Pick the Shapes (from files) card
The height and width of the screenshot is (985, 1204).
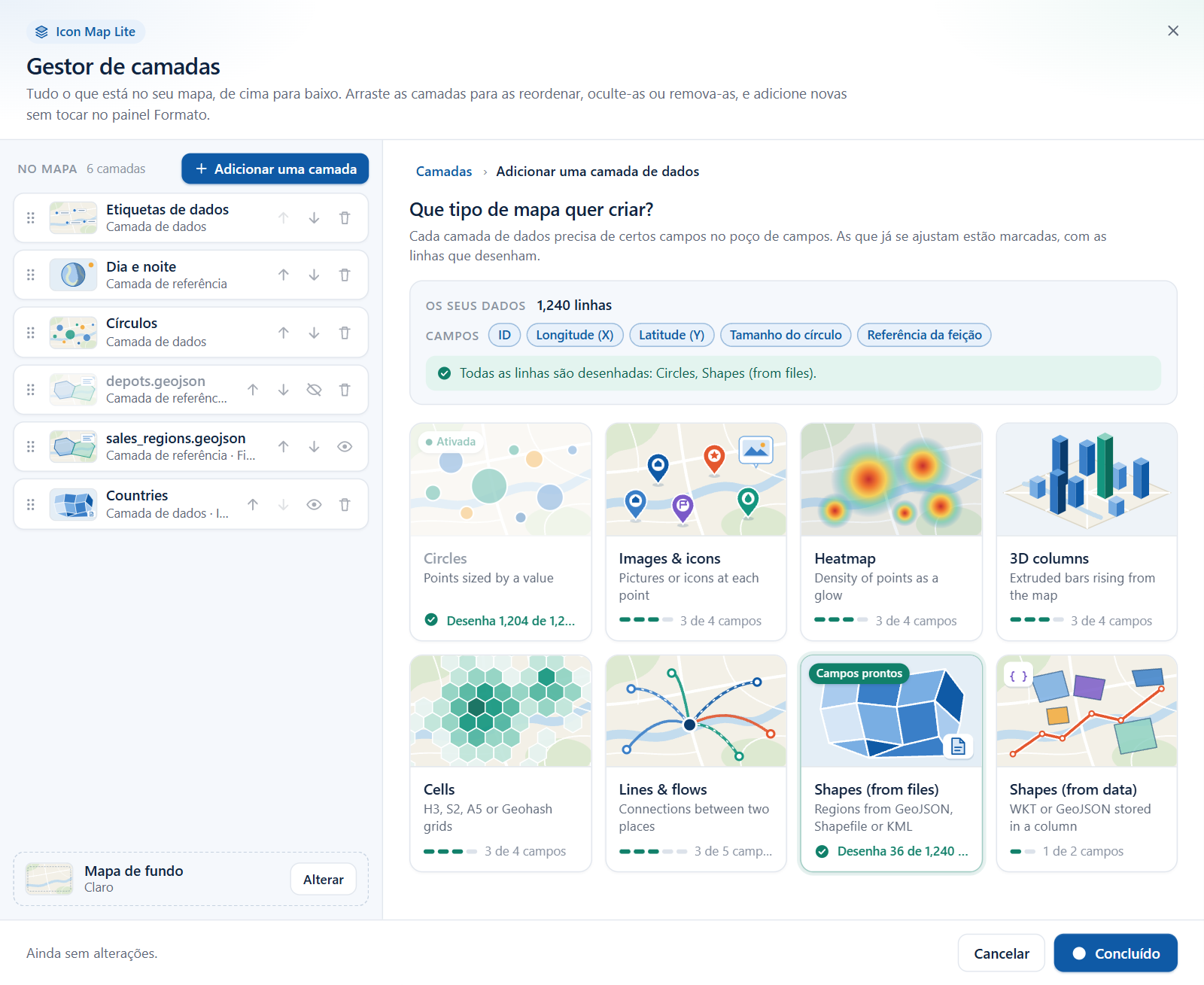(891, 763)
